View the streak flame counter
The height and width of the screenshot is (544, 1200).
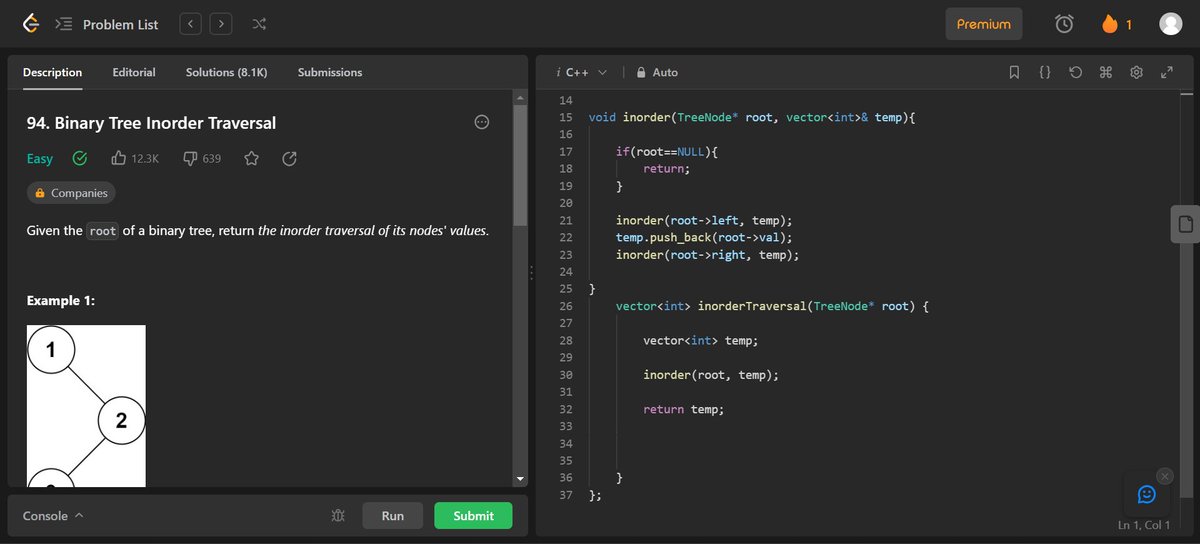1116,24
